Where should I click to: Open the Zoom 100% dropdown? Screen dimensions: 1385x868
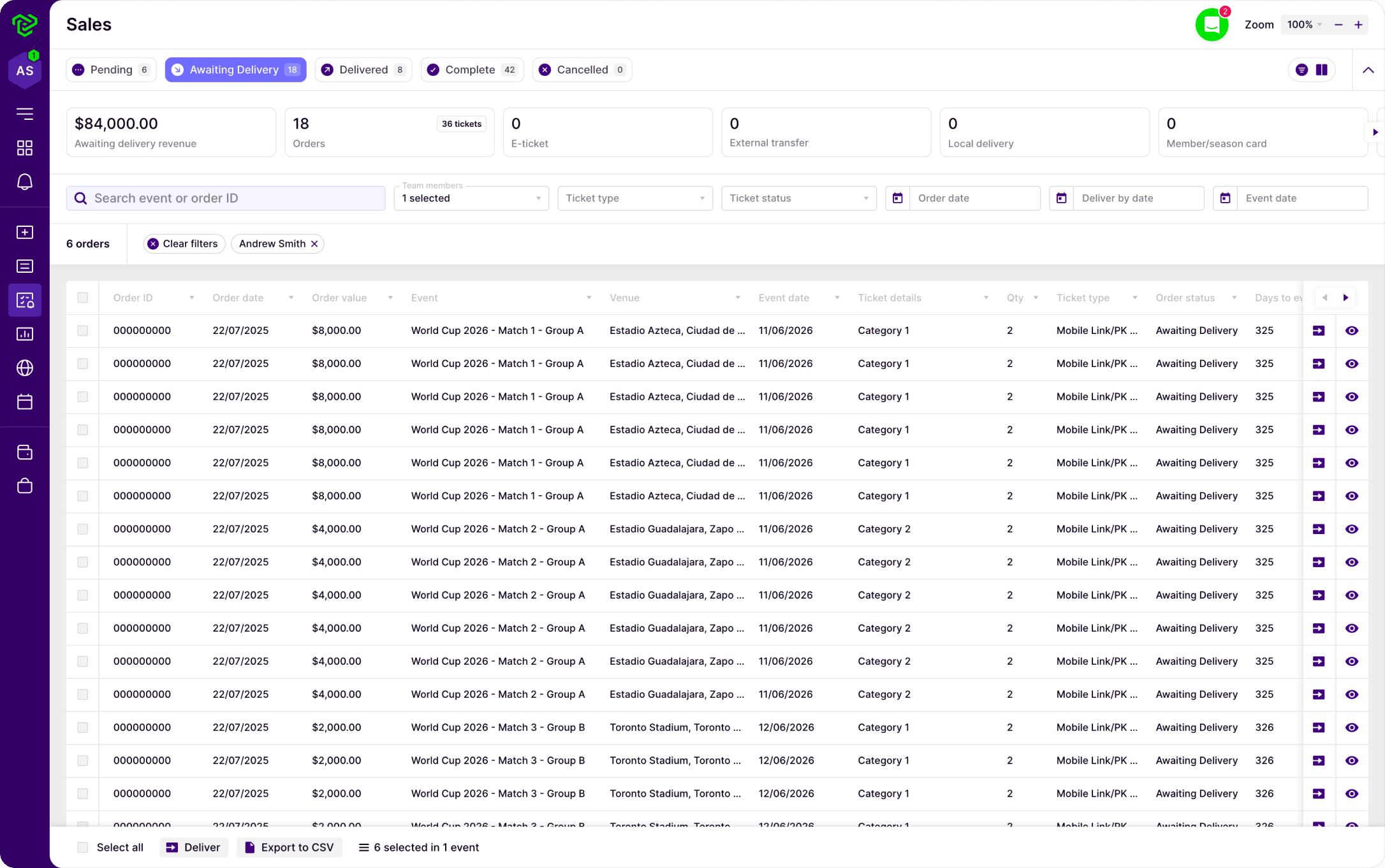tap(1304, 25)
